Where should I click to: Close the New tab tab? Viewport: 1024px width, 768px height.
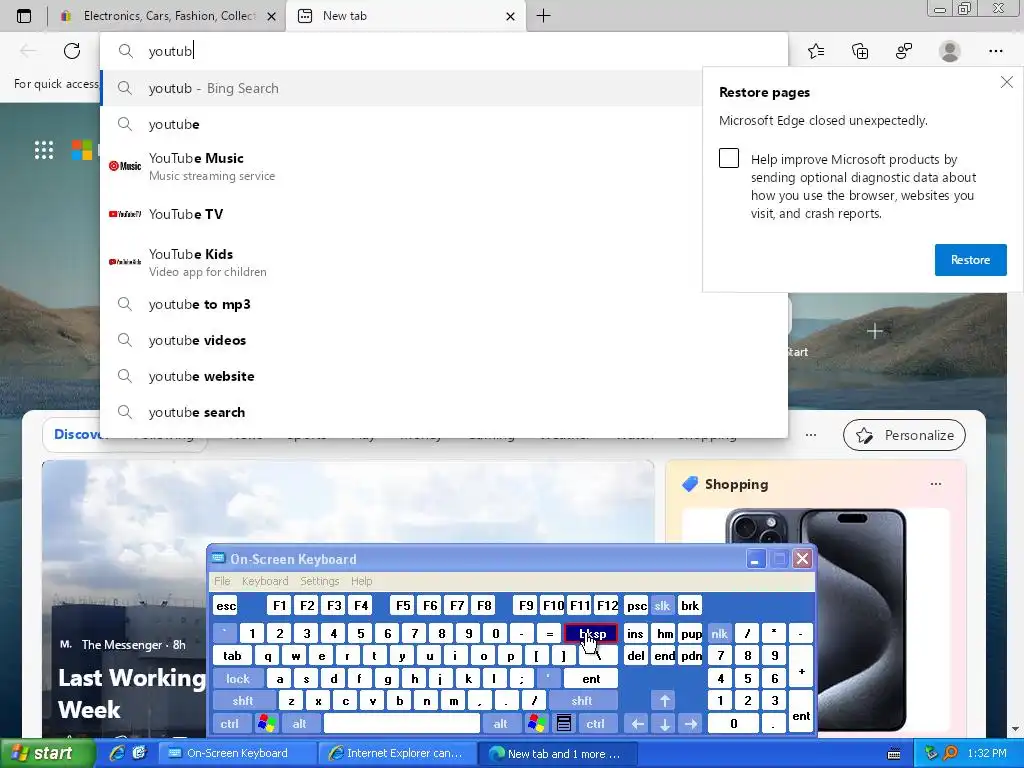(x=511, y=16)
